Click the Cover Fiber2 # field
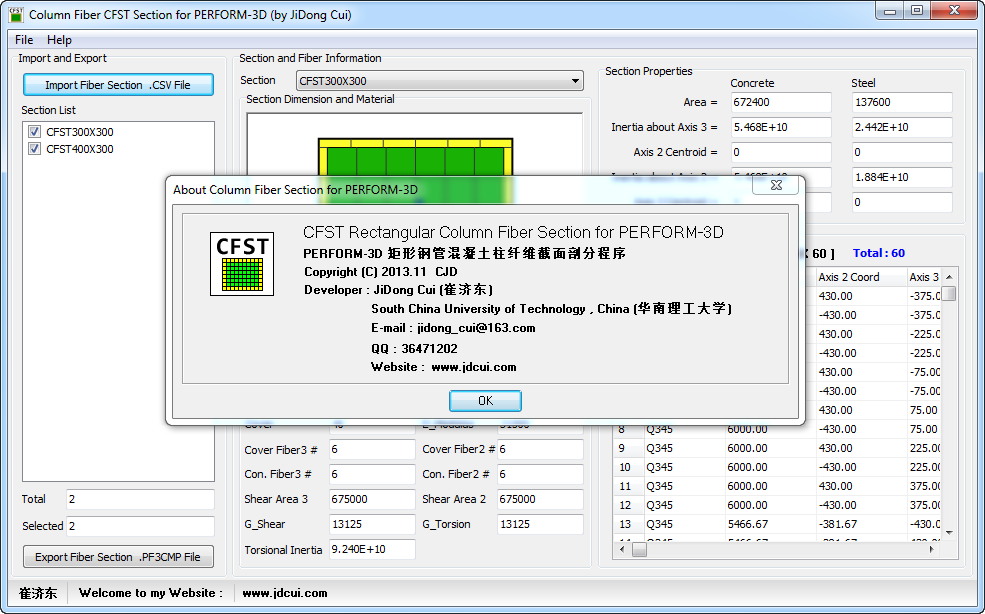 point(540,449)
